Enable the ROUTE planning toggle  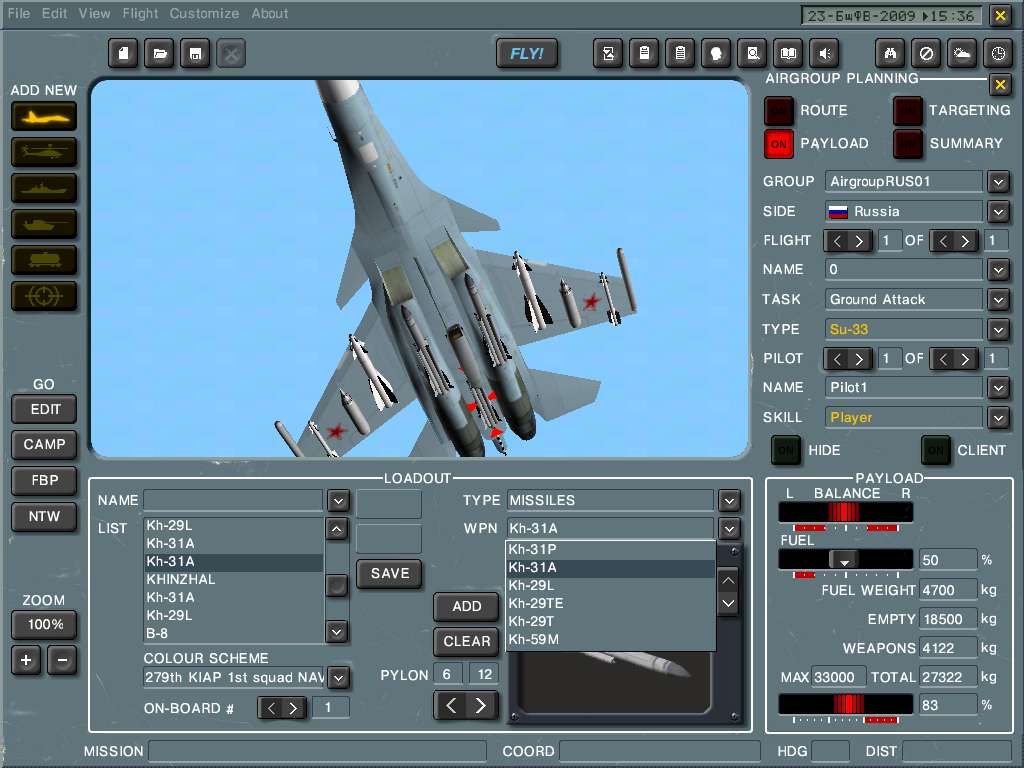point(779,111)
